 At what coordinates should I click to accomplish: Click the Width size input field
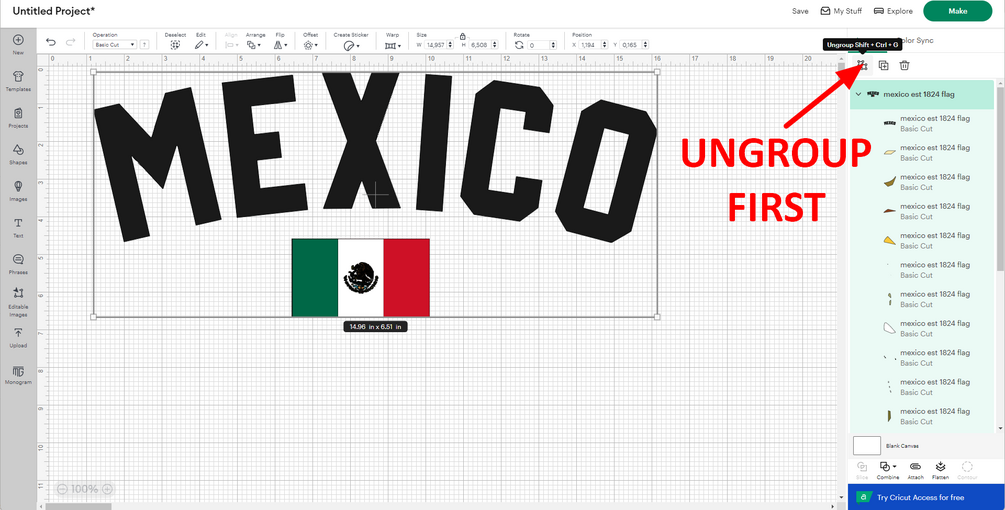coord(435,45)
